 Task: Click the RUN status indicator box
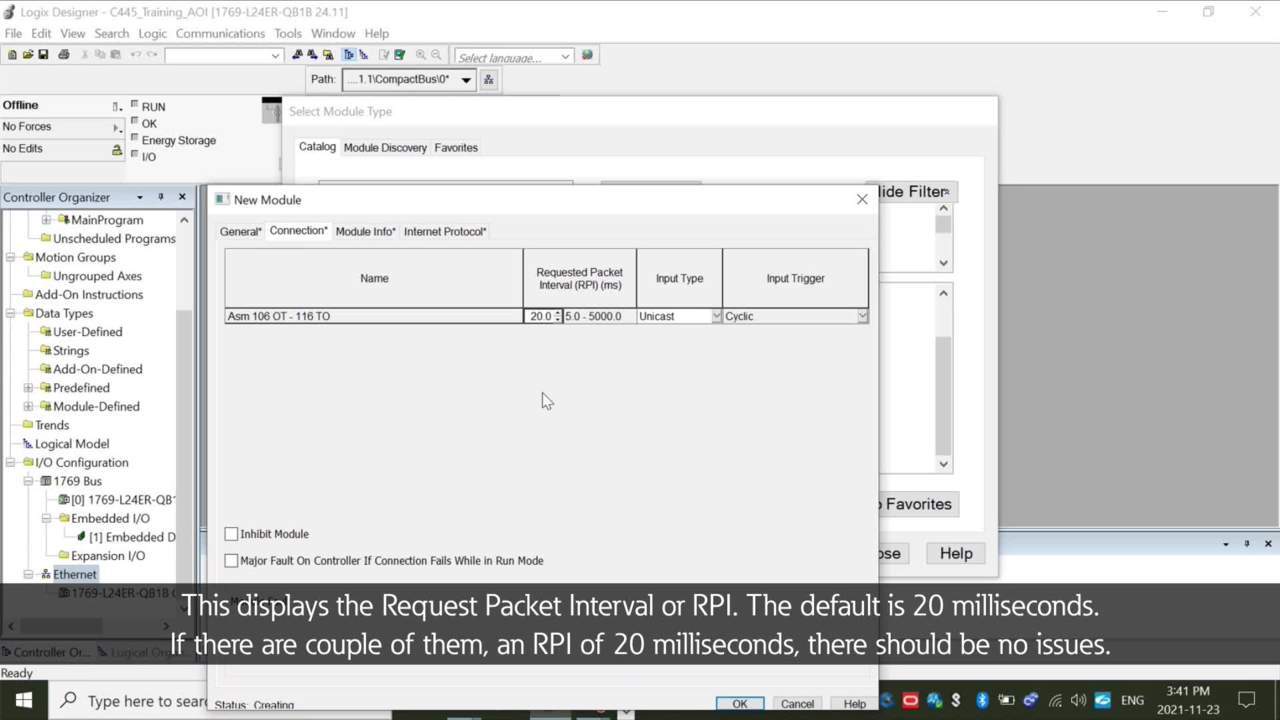(135, 104)
